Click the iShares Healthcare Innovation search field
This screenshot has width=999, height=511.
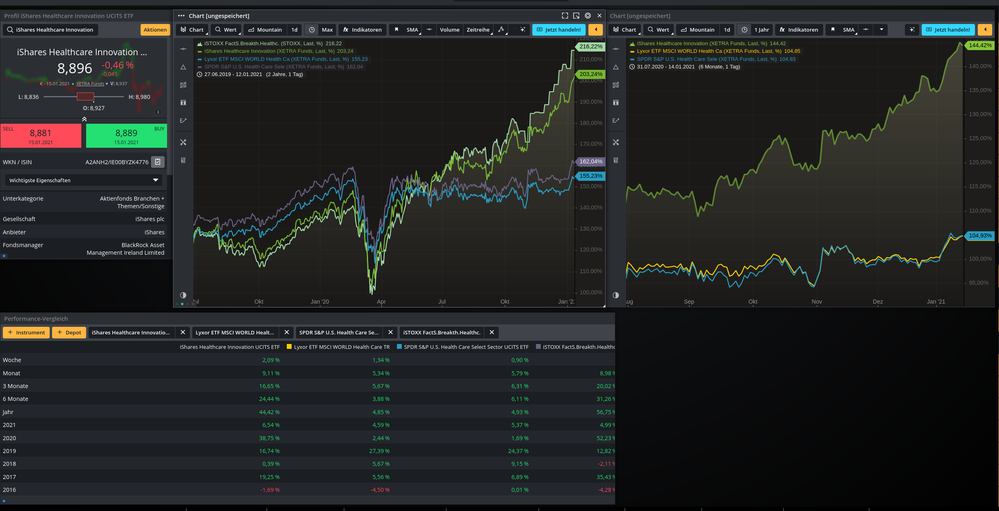click(x=50, y=29)
